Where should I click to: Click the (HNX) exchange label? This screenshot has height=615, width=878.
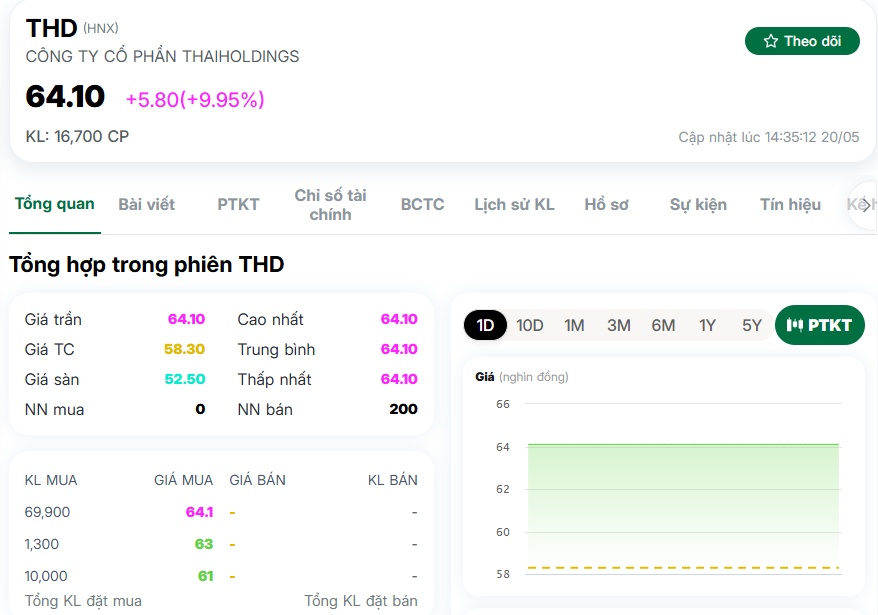tap(101, 28)
